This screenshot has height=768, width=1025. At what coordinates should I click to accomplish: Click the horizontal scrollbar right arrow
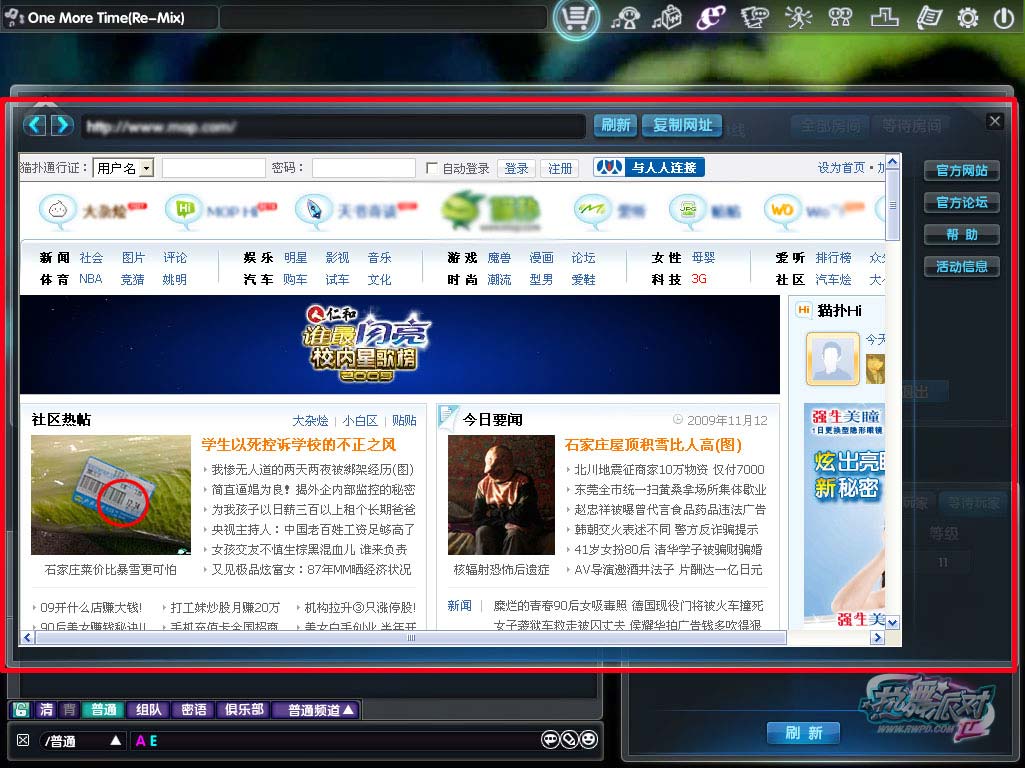tap(877, 638)
